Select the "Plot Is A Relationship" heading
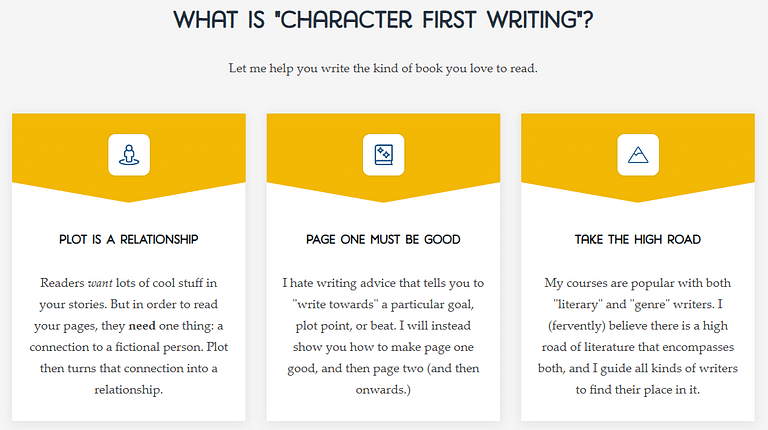Viewport: 768px width, 430px height. point(129,239)
